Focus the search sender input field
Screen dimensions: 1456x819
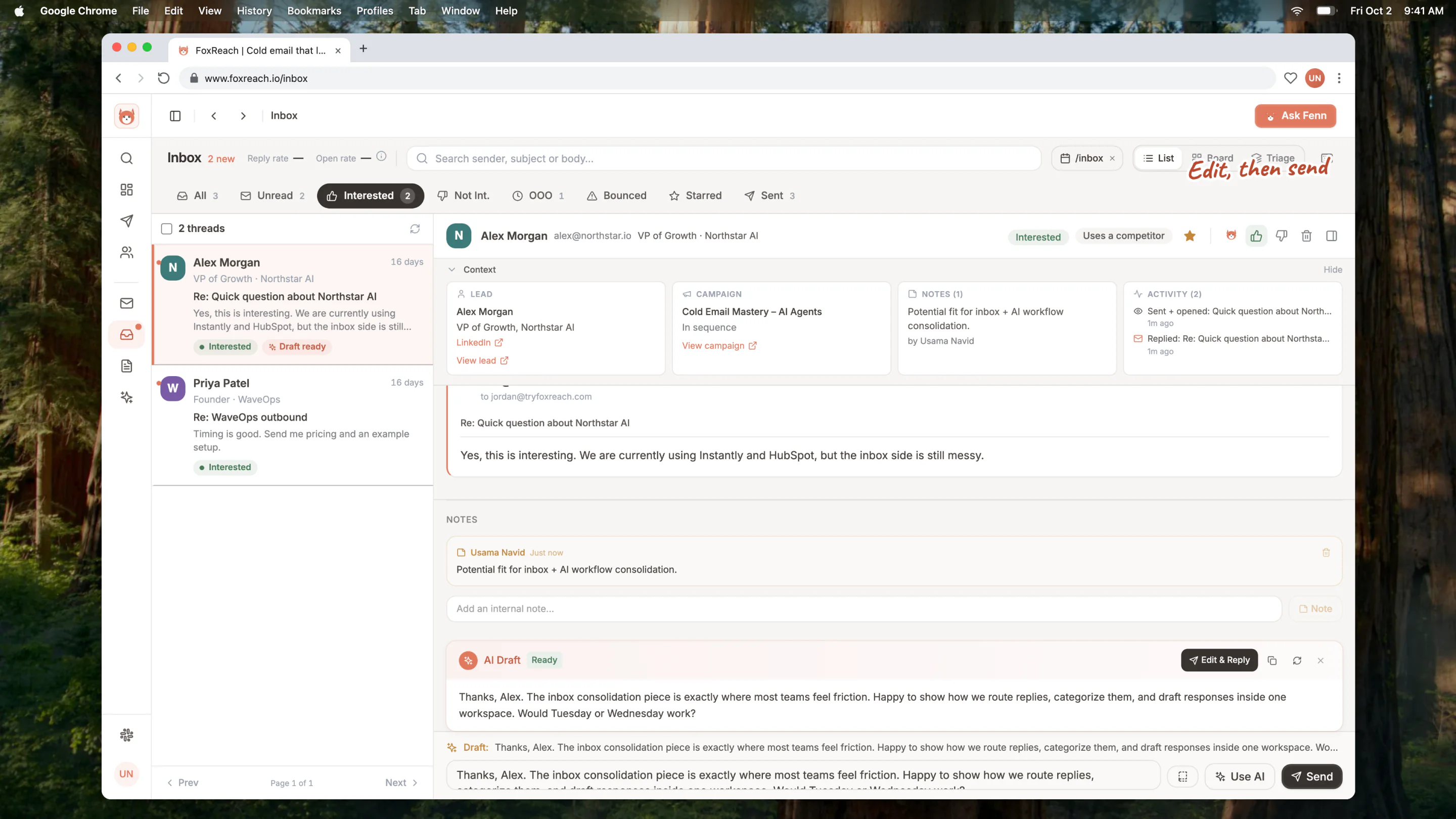click(723, 158)
